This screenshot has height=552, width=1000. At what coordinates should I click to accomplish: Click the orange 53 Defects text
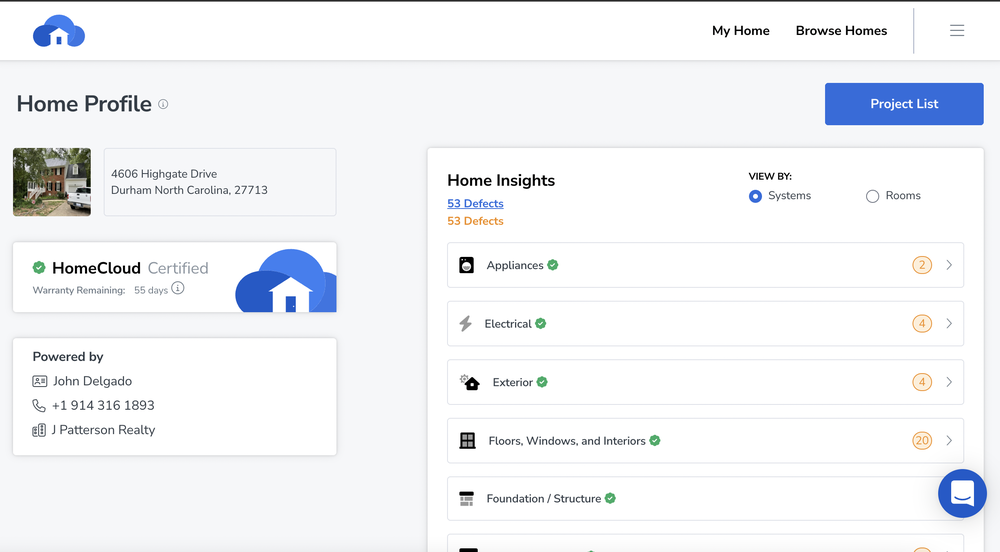[x=475, y=221]
